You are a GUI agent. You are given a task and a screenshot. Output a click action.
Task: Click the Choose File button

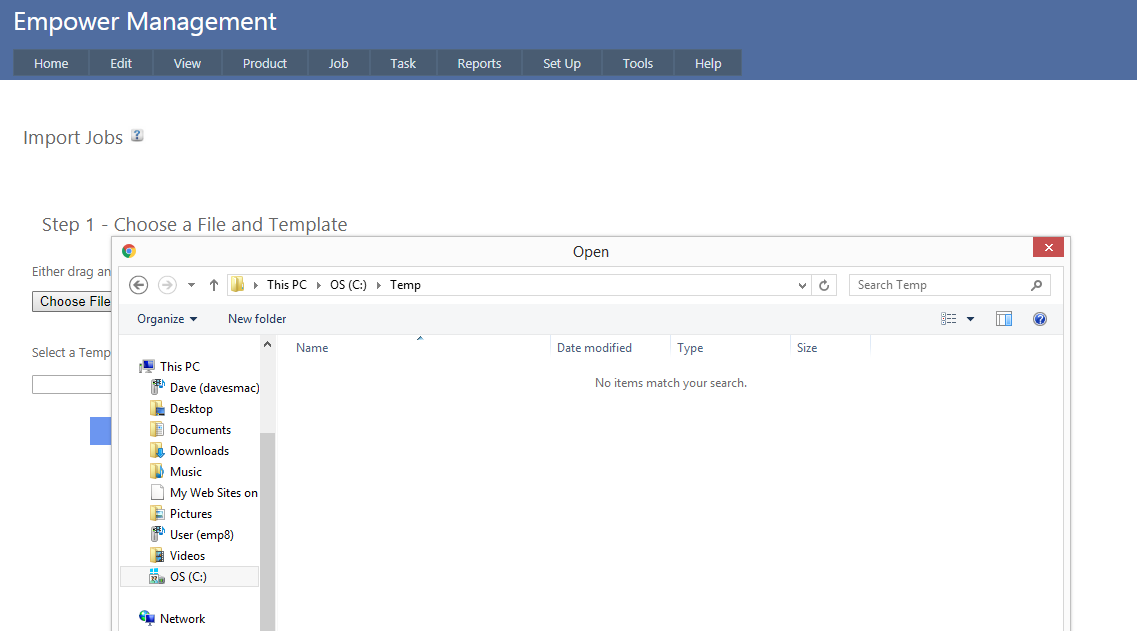[x=72, y=301]
